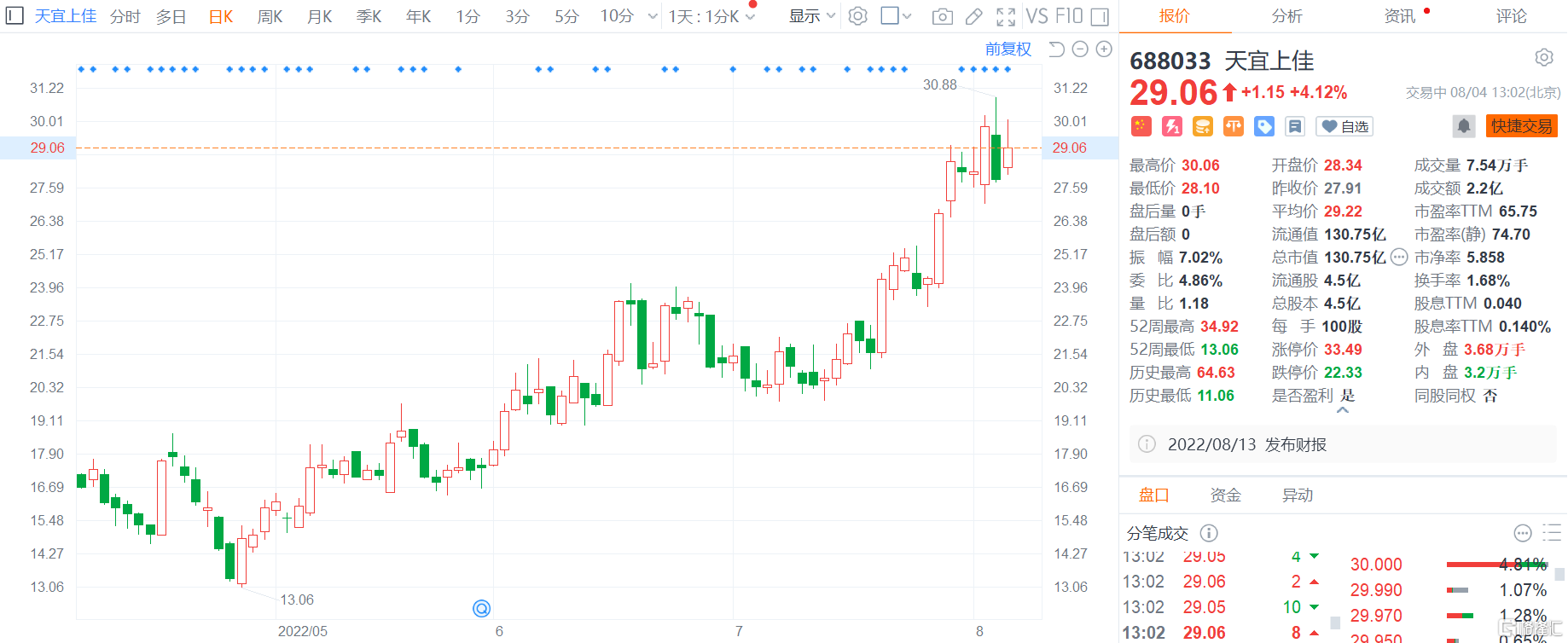This screenshot has width=1568, height=643.
Task: Open chart settings gear in toolbar
Action: pos(858,16)
